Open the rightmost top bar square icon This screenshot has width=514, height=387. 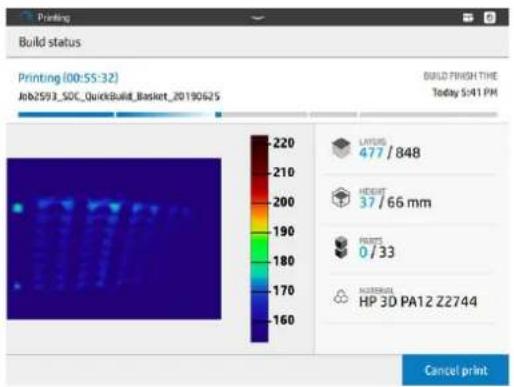pos(489,17)
